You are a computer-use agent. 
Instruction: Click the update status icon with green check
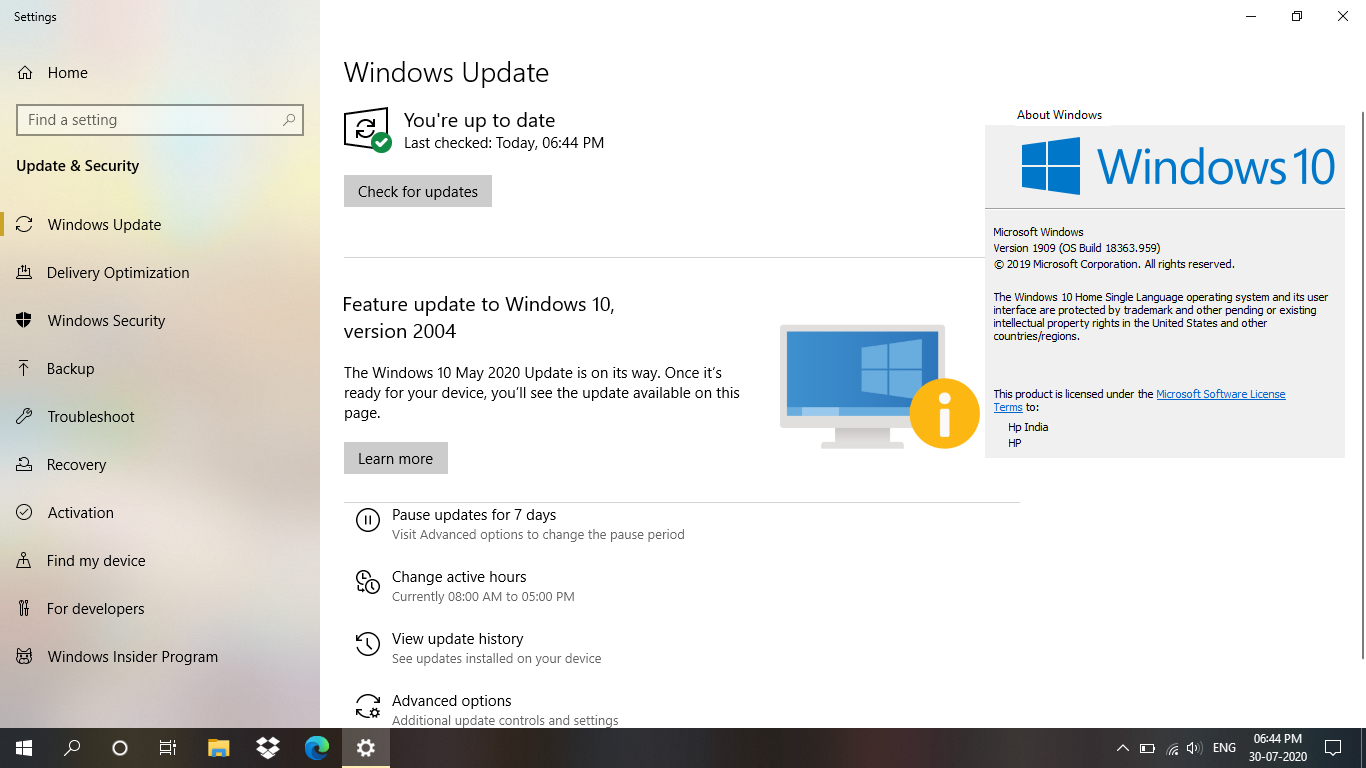(x=367, y=130)
